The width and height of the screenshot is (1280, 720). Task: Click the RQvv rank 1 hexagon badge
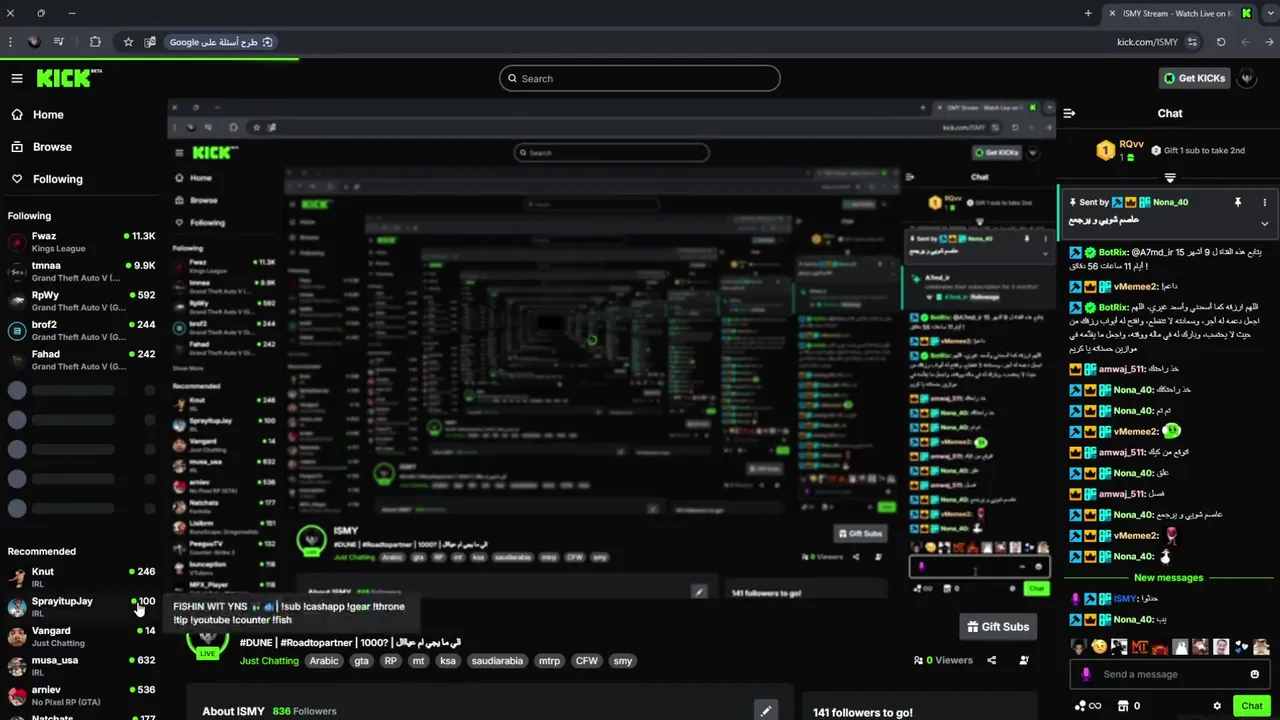click(1105, 151)
